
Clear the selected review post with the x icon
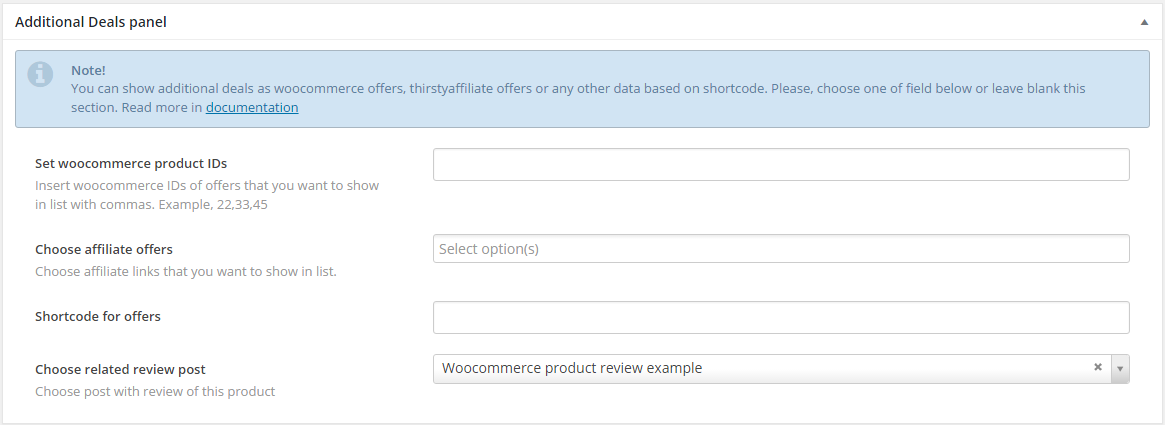coord(1098,367)
